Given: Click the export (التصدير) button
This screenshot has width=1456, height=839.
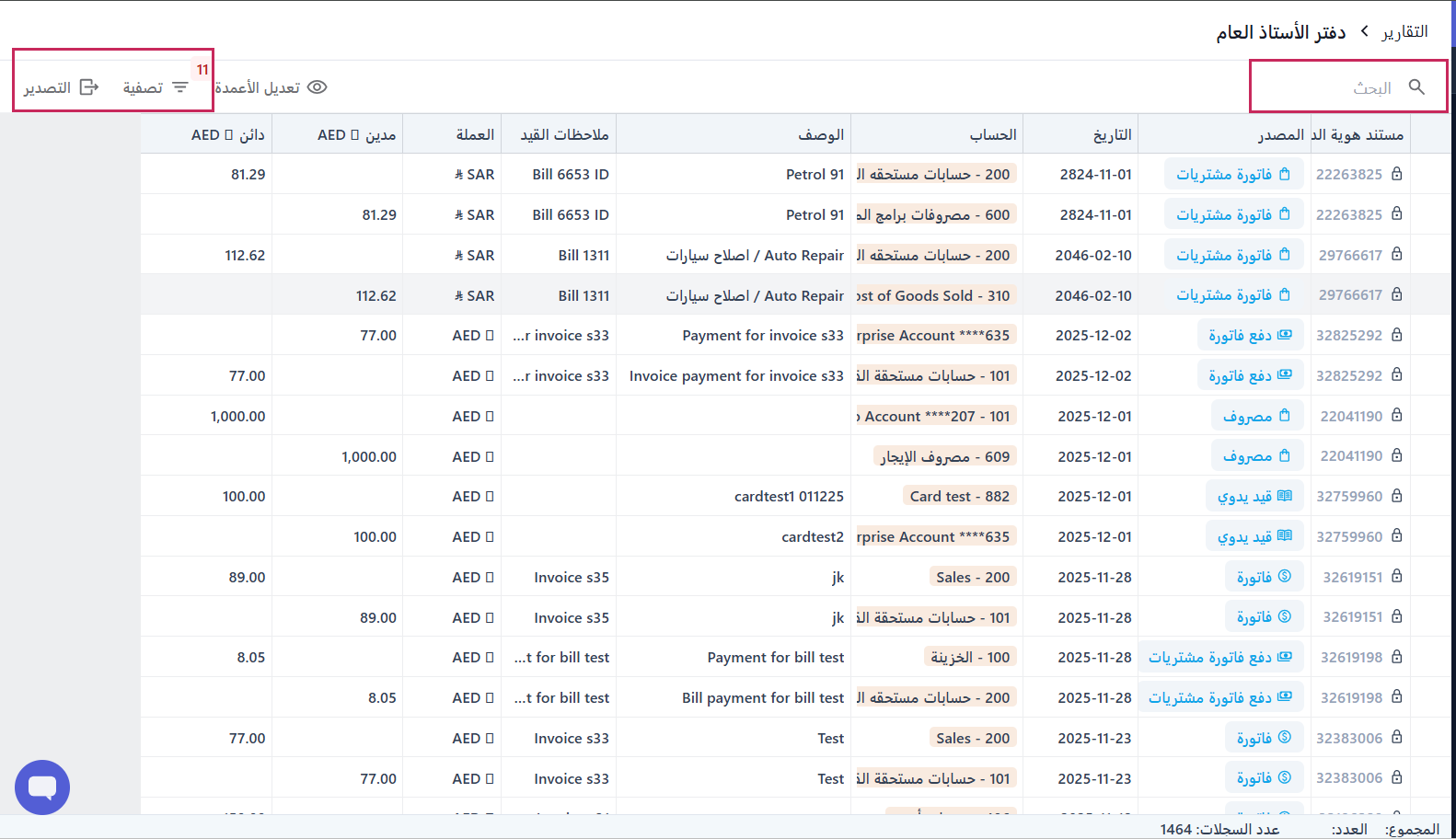Looking at the screenshot, I should [61, 87].
